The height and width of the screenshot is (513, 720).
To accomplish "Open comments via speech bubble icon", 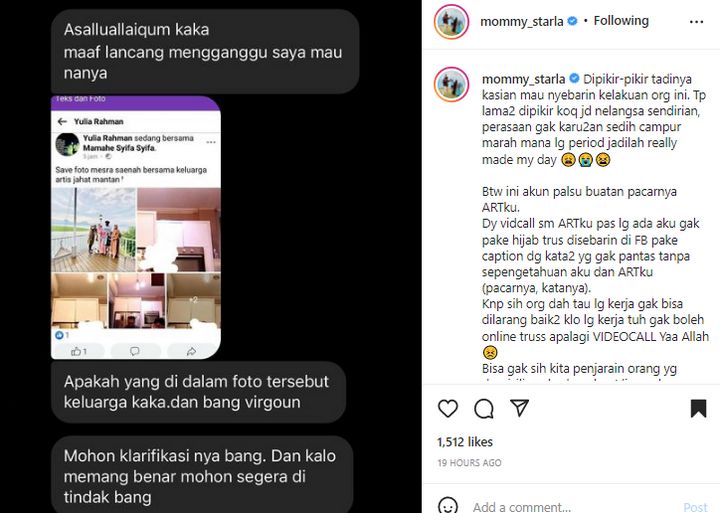I will pyautogui.click(x=484, y=408).
